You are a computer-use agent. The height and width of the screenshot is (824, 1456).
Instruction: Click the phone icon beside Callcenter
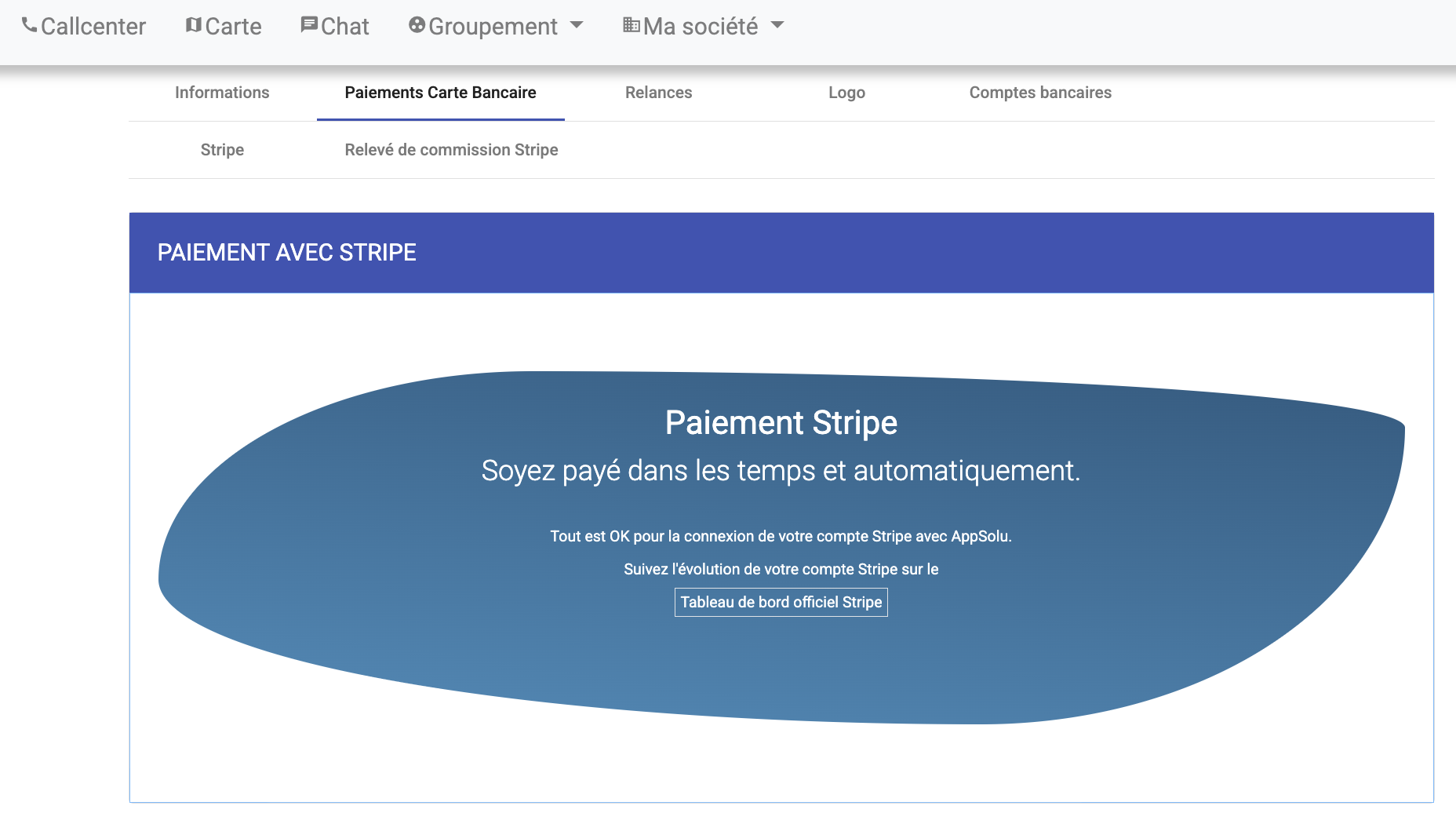click(29, 25)
